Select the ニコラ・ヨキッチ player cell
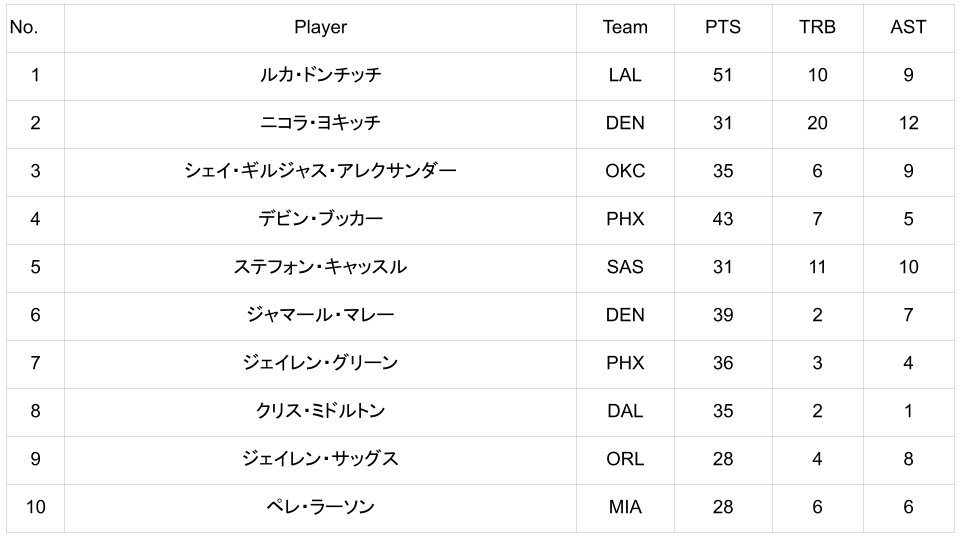The height and width of the screenshot is (540, 960). pyautogui.click(x=320, y=123)
